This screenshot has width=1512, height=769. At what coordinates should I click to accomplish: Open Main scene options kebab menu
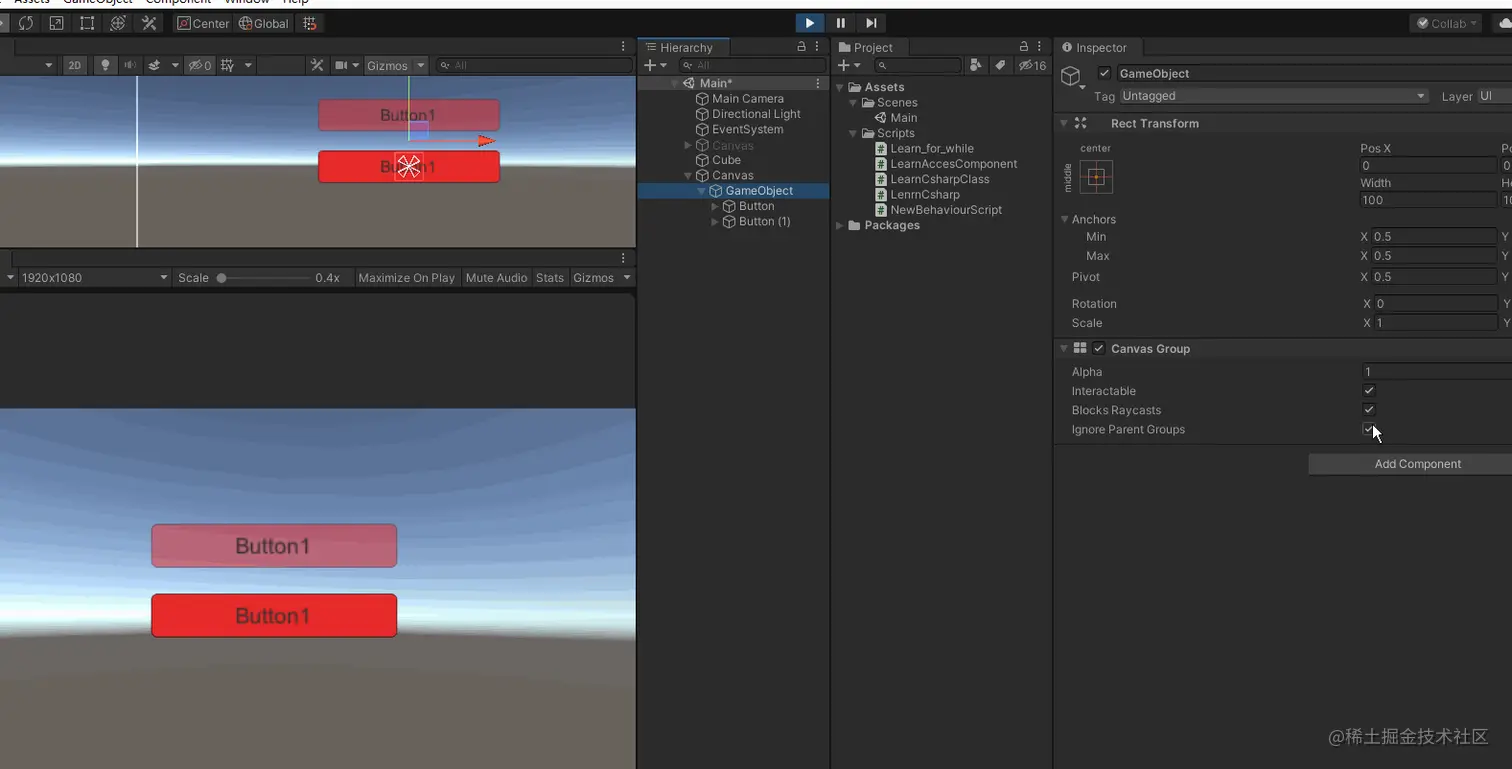(x=818, y=83)
